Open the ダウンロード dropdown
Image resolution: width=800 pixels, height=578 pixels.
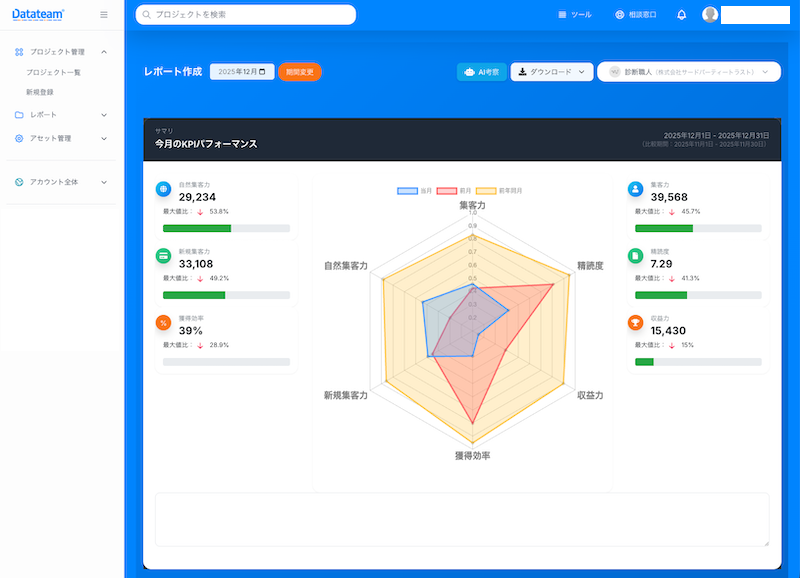[552, 72]
